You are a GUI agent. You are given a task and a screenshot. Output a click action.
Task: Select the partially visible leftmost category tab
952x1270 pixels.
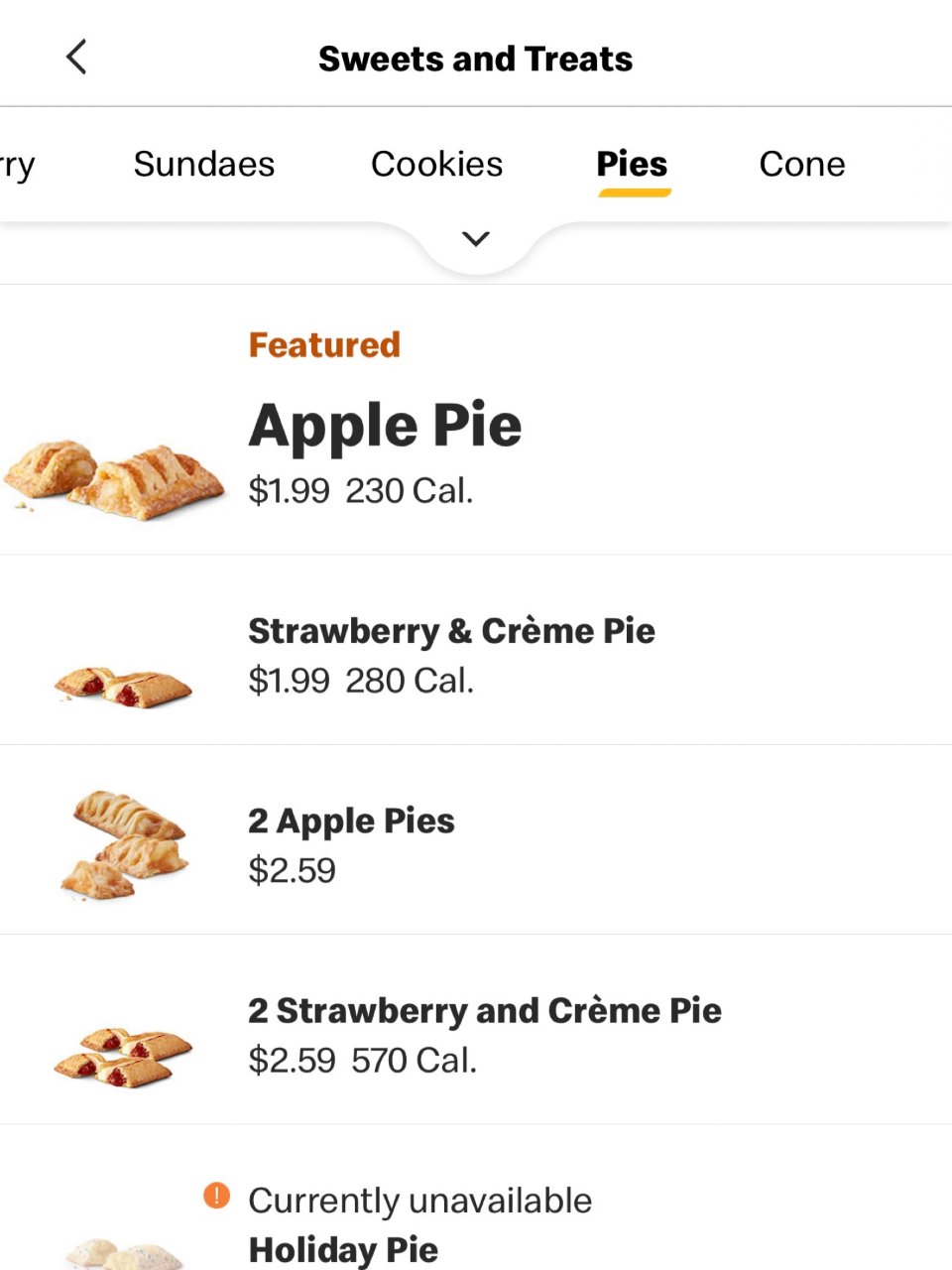pyautogui.click(x=17, y=164)
